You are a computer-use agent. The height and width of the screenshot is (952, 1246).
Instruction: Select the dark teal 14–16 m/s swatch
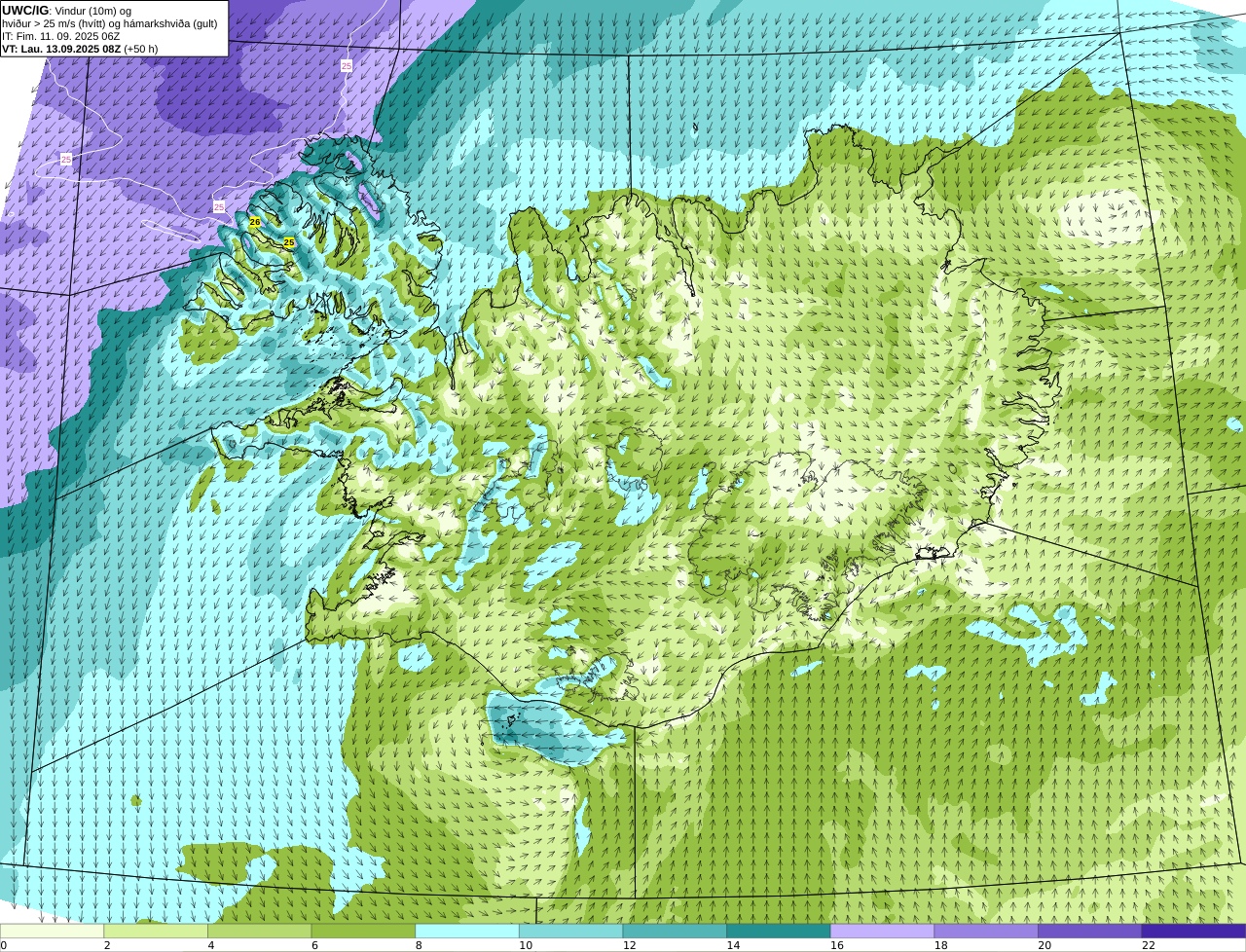[779, 931]
